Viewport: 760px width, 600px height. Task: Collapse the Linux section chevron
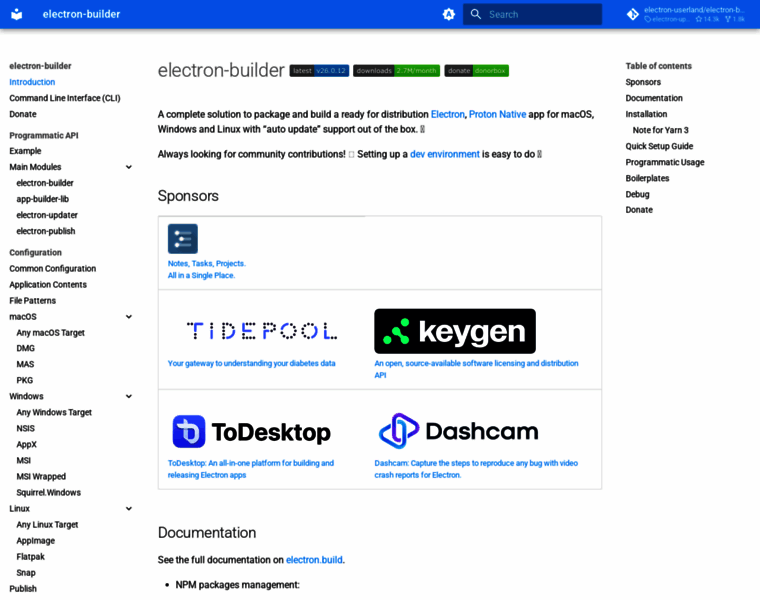tap(129, 509)
